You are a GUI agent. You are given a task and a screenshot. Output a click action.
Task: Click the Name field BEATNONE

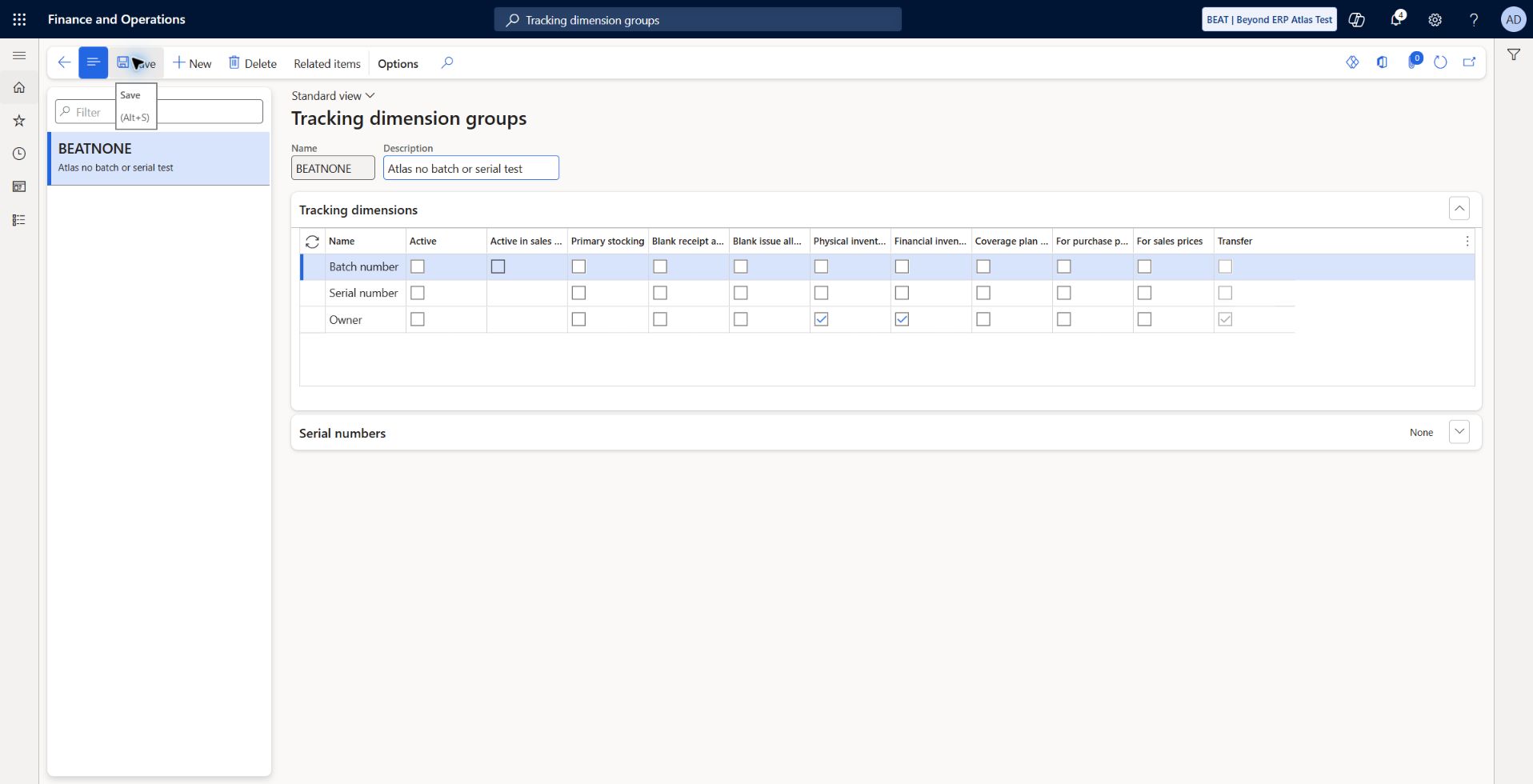click(333, 168)
